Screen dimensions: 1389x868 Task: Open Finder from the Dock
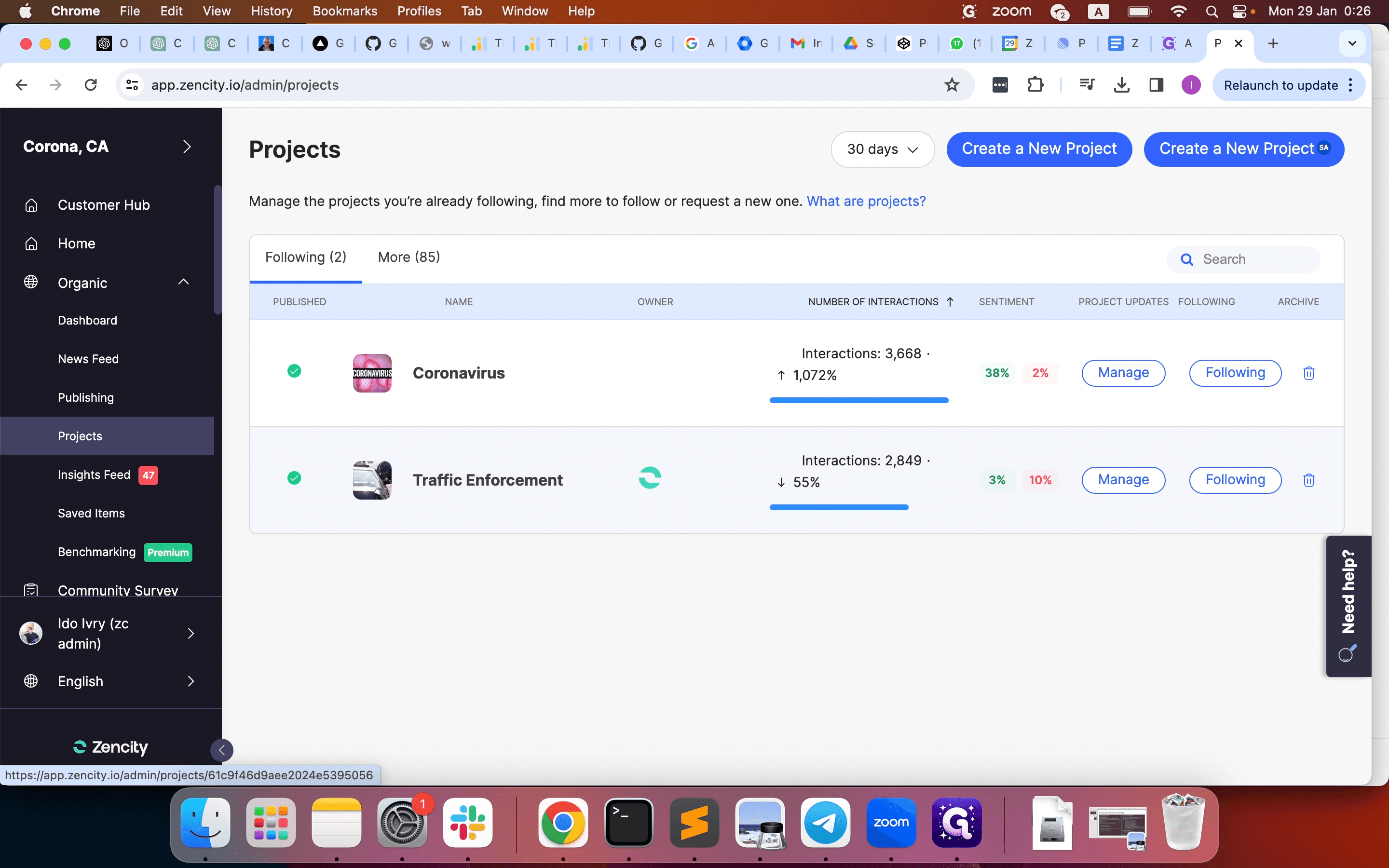pos(205,823)
